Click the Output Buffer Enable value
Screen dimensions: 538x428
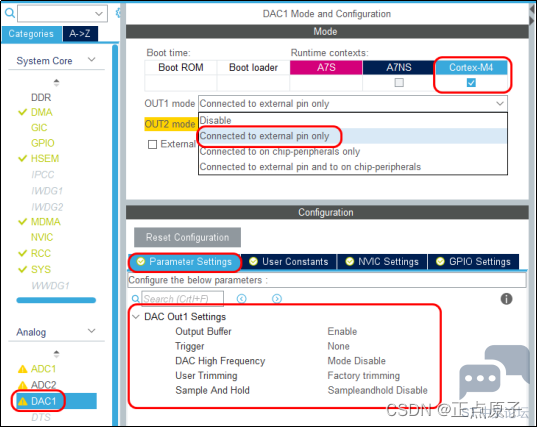point(342,332)
